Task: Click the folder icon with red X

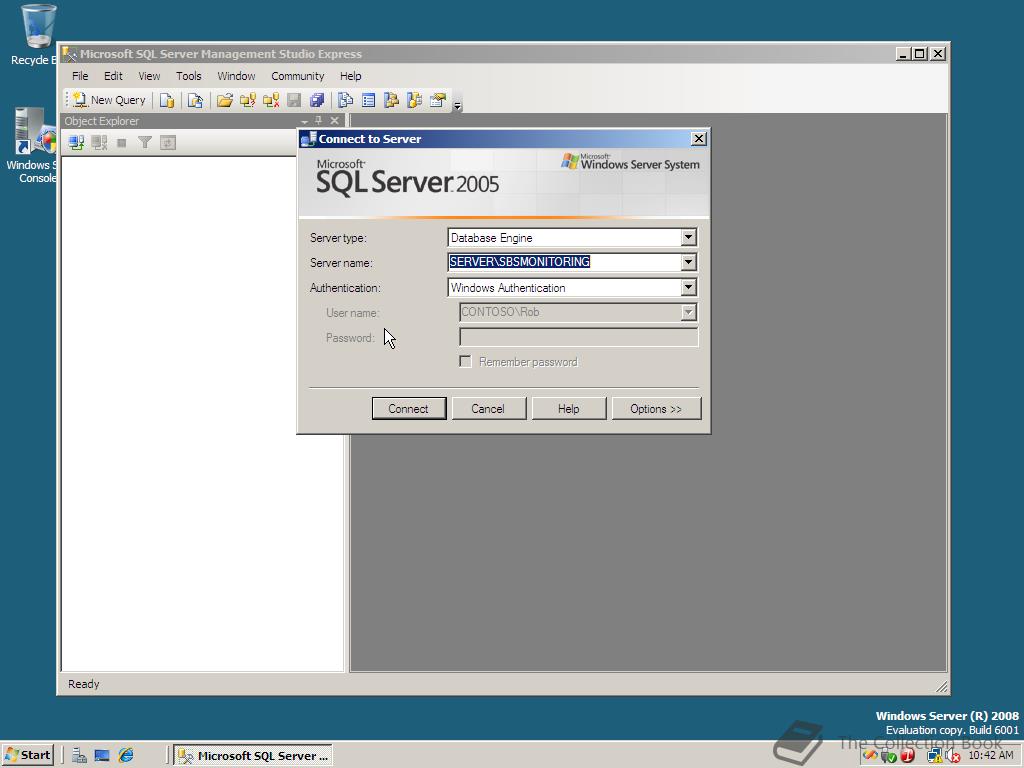Action: click(x=271, y=100)
